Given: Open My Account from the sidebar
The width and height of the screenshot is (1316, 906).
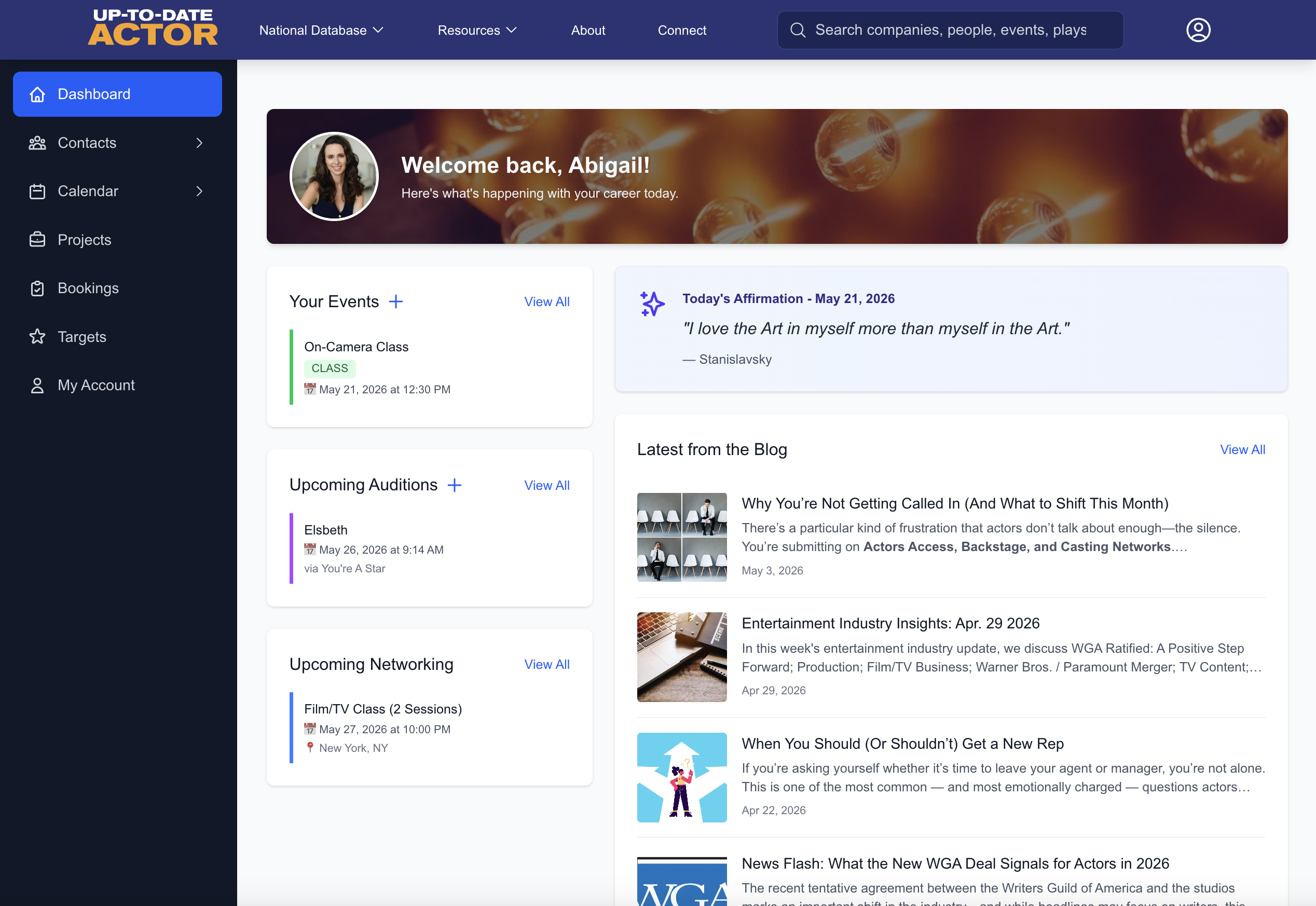Looking at the screenshot, I should [117, 386].
